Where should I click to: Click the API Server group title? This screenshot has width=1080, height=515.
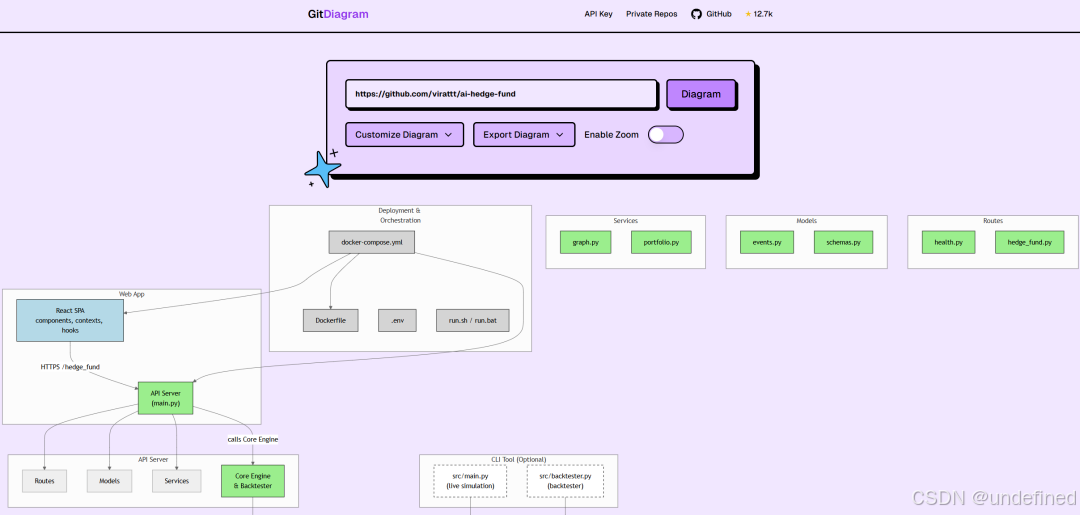(x=153, y=459)
